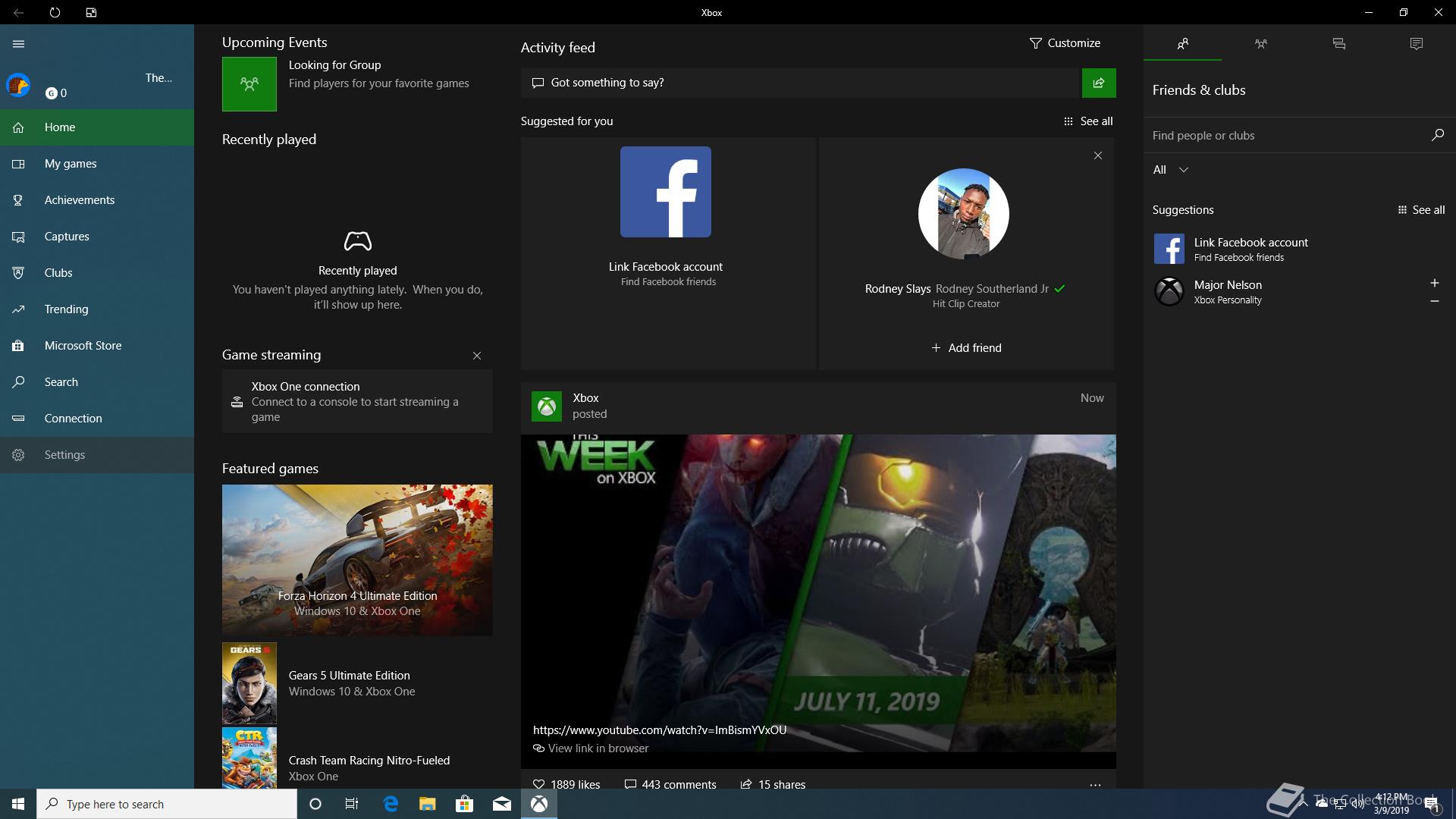Click the refresh icon in title bar
The height and width of the screenshot is (819, 1456).
(x=55, y=12)
